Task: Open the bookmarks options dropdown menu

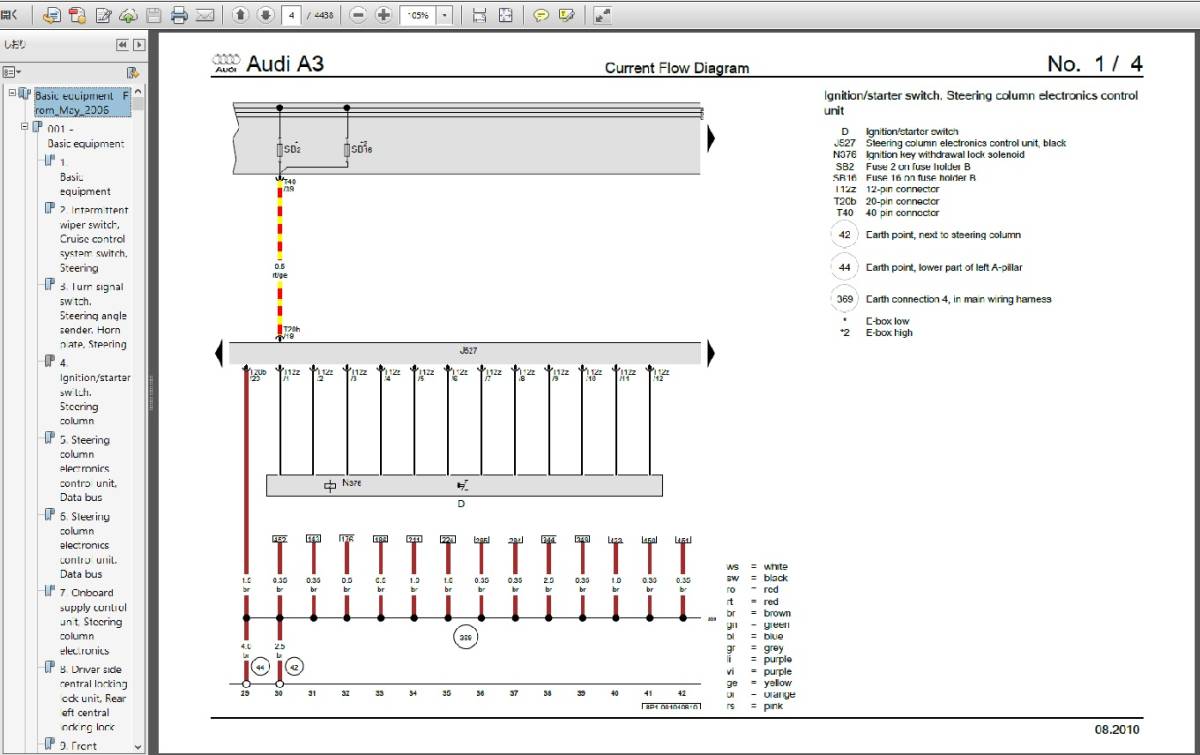Action: [x=13, y=72]
